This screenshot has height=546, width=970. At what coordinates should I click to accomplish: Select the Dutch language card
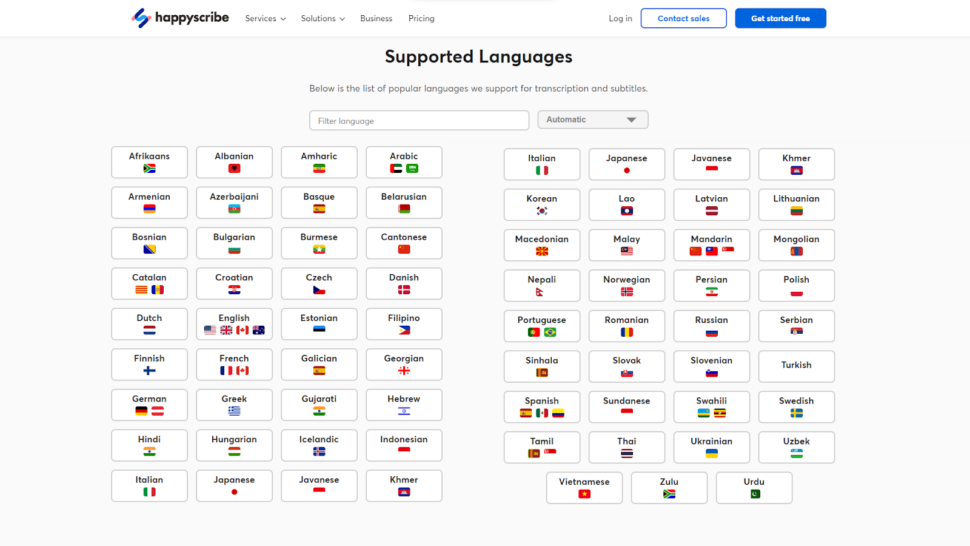coord(149,324)
